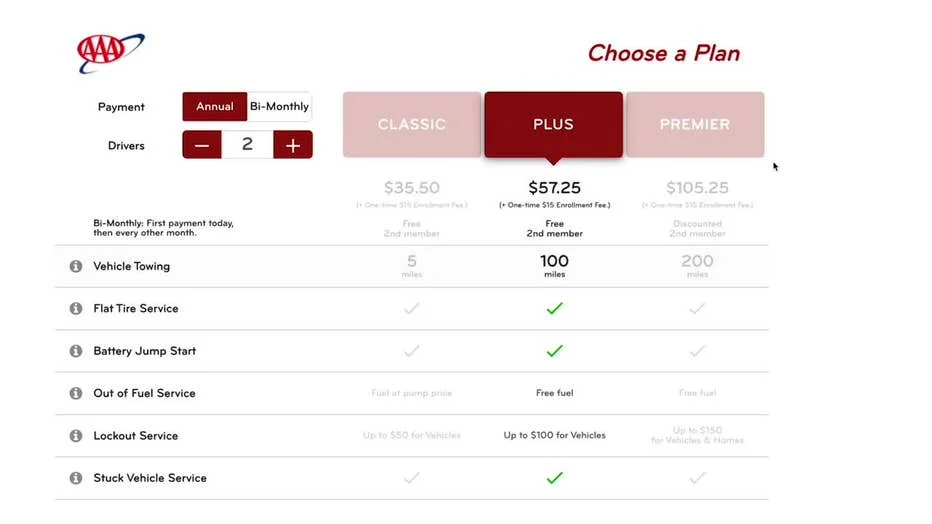The image size is (932, 524).
Task: Switch payment to Bi-Monthly
Action: 279,107
